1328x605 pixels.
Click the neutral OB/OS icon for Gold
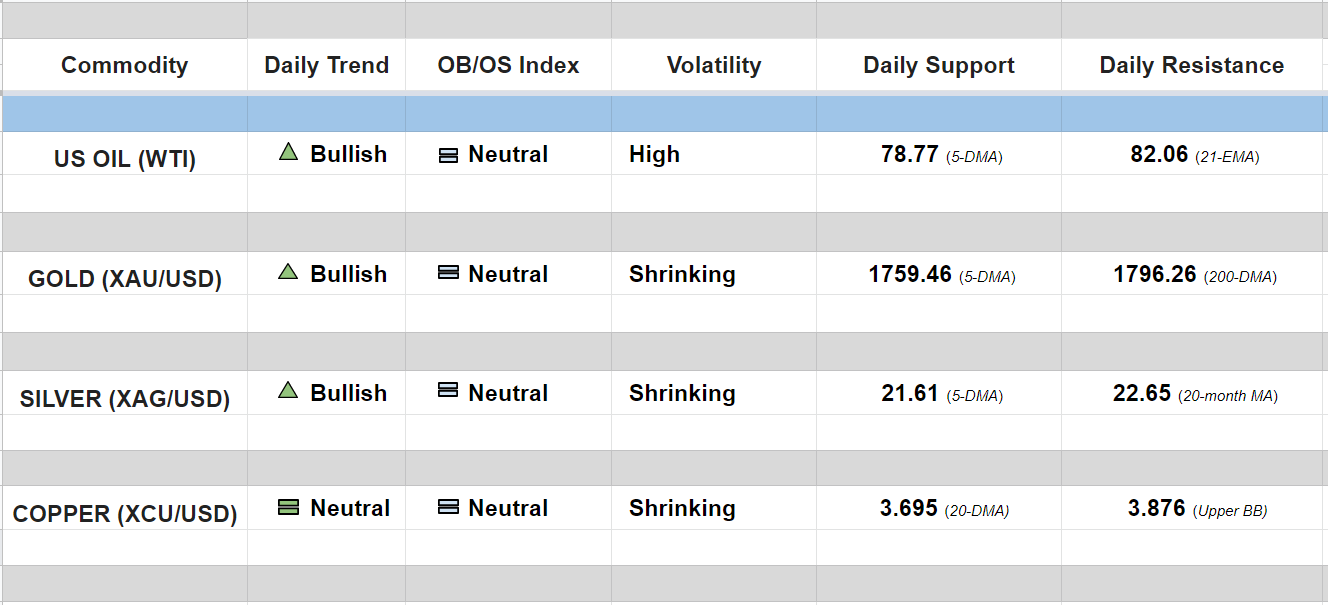tap(449, 273)
